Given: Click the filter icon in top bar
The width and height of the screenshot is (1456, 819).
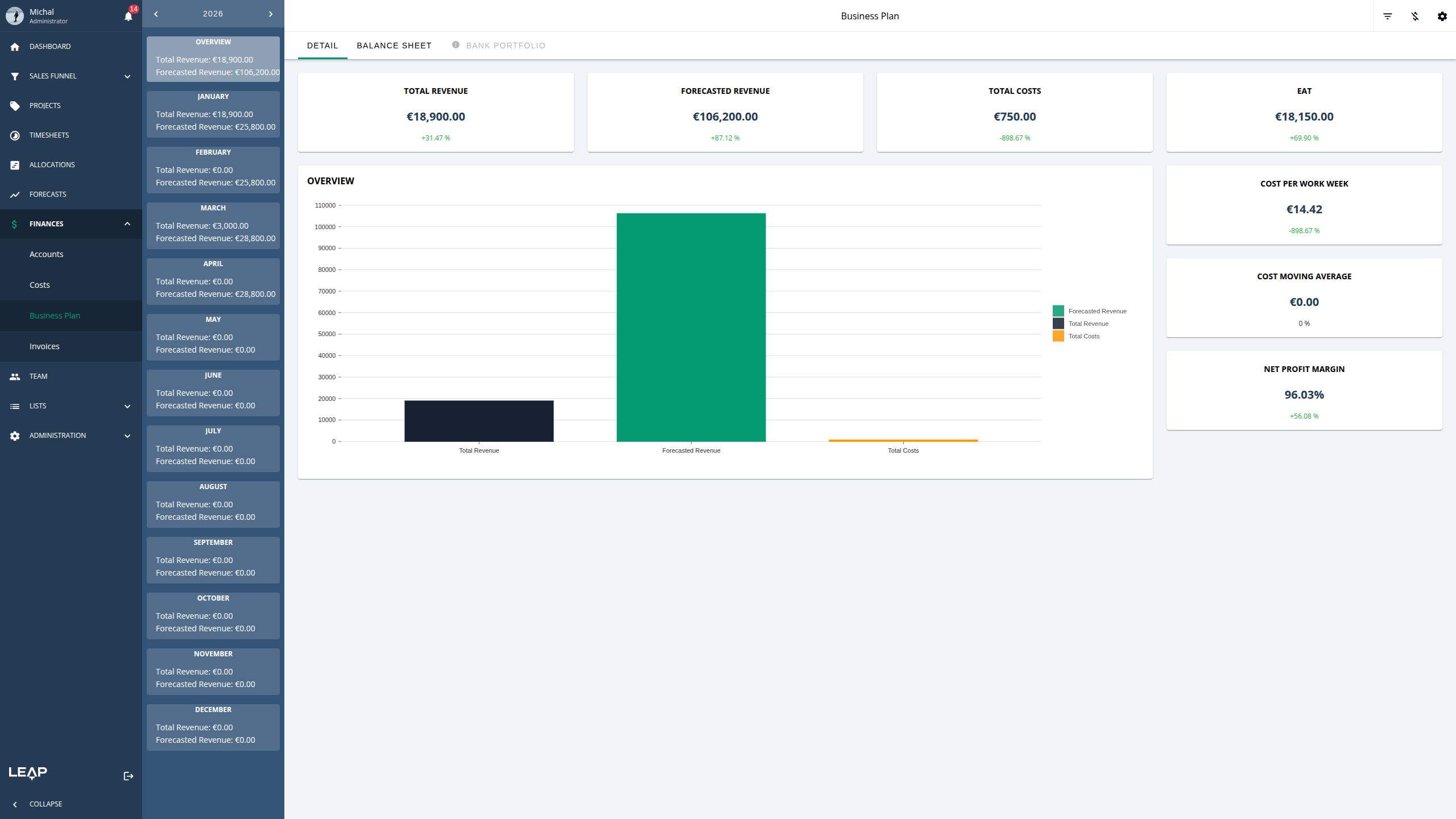Looking at the screenshot, I should pos(1388,16).
